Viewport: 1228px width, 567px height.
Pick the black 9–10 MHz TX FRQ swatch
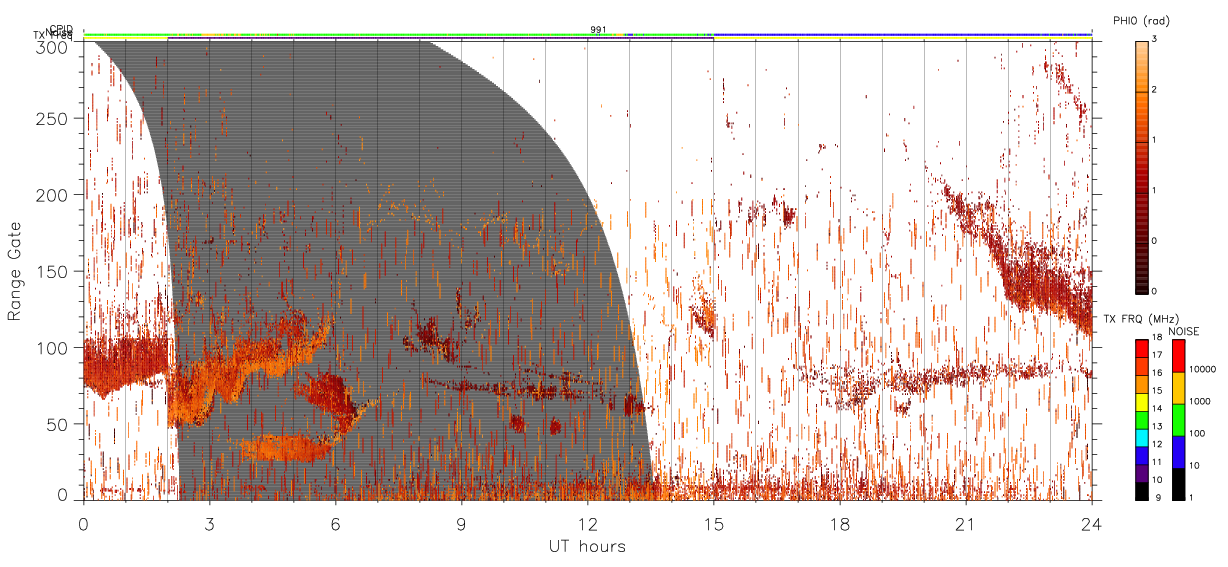1140,490
